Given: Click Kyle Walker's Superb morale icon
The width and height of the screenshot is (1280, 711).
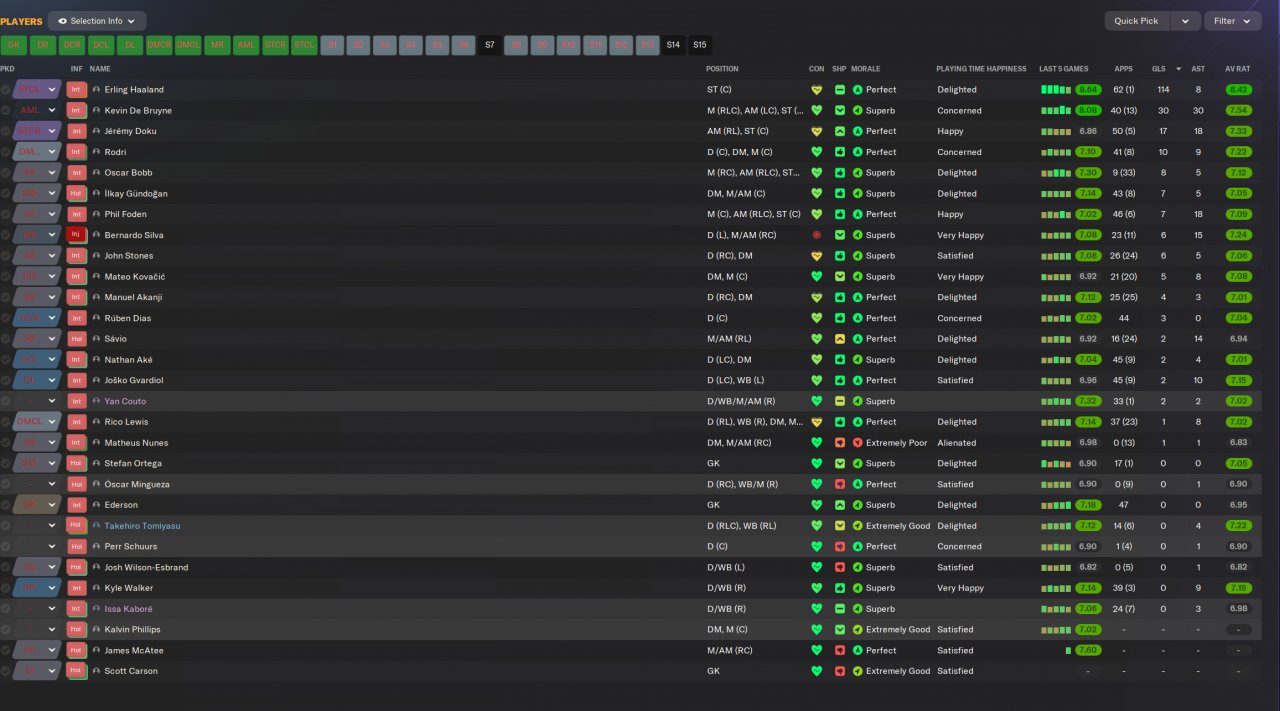Looking at the screenshot, I should [x=857, y=588].
